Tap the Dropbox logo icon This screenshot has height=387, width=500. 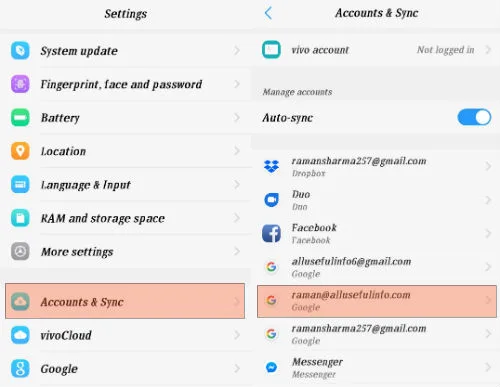coord(271,166)
